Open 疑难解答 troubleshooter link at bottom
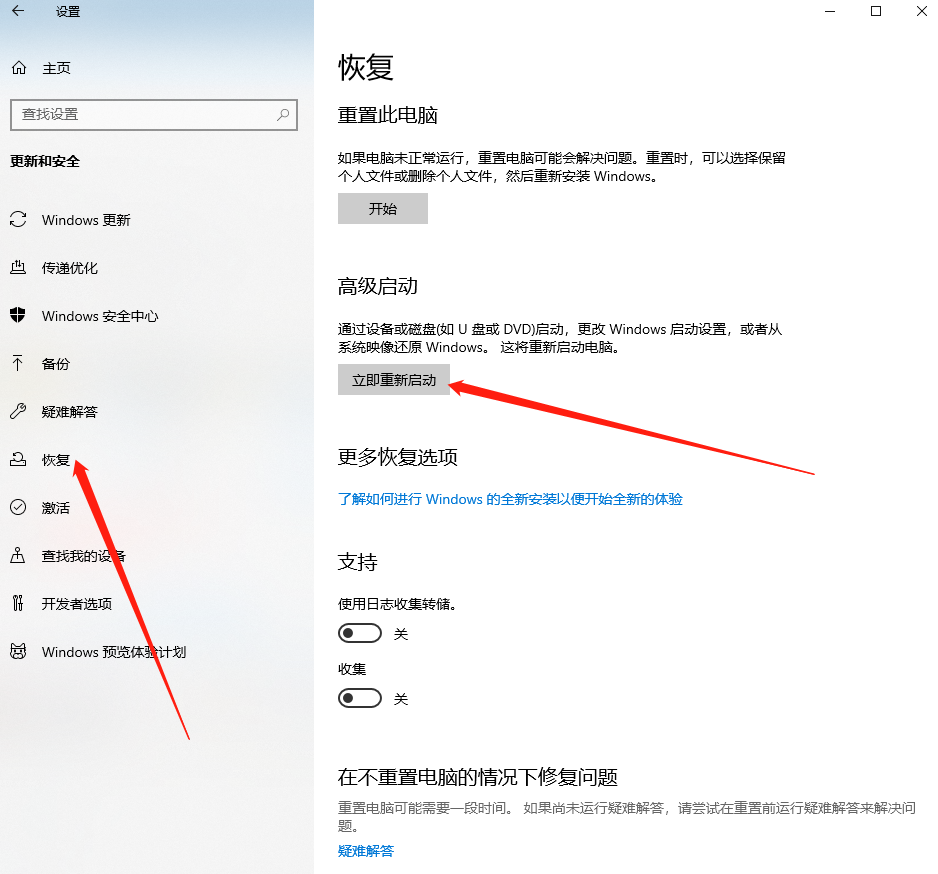The width and height of the screenshot is (938, 874). pos(364,851)
